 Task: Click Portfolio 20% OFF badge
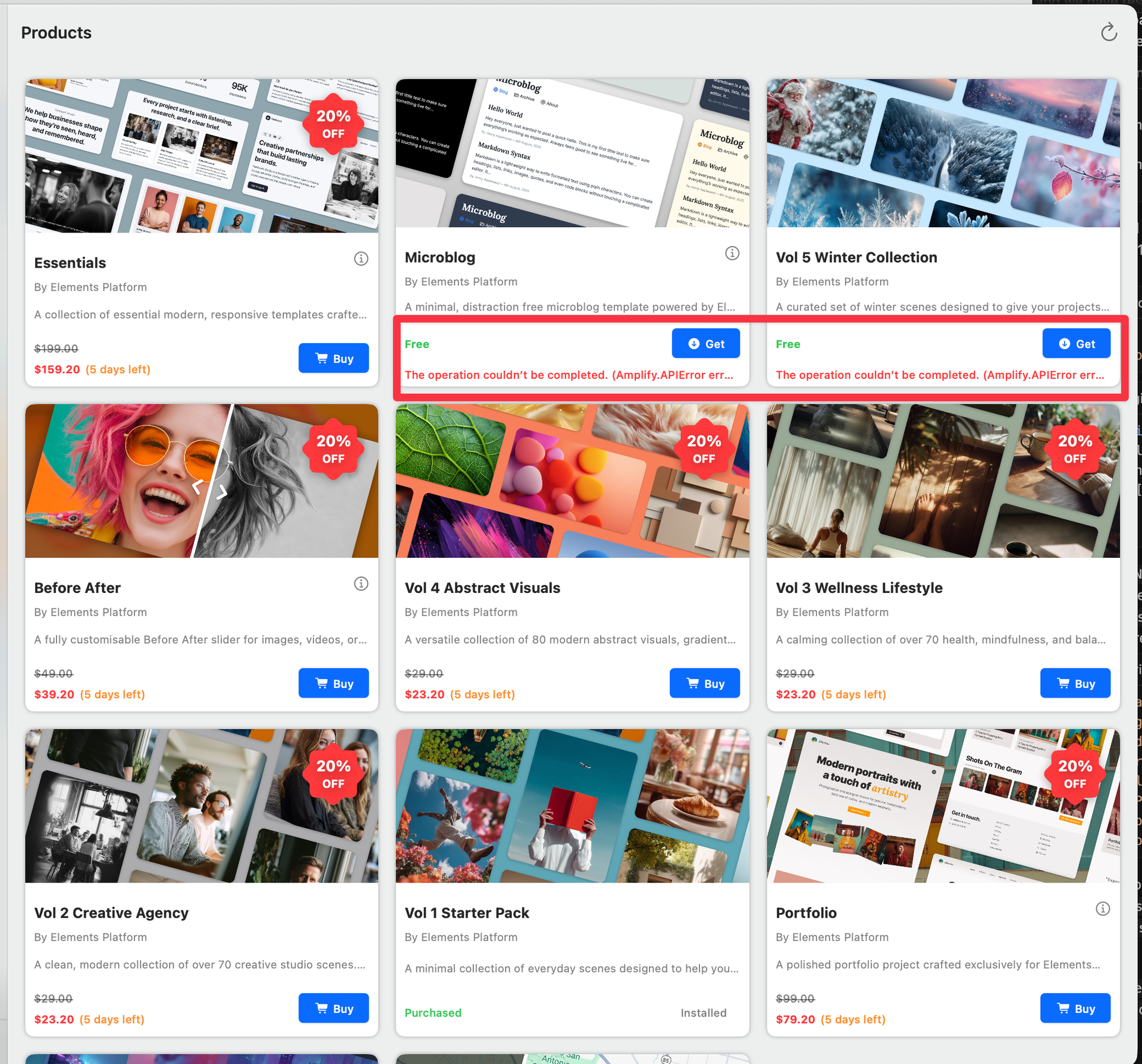(1074, 774)
